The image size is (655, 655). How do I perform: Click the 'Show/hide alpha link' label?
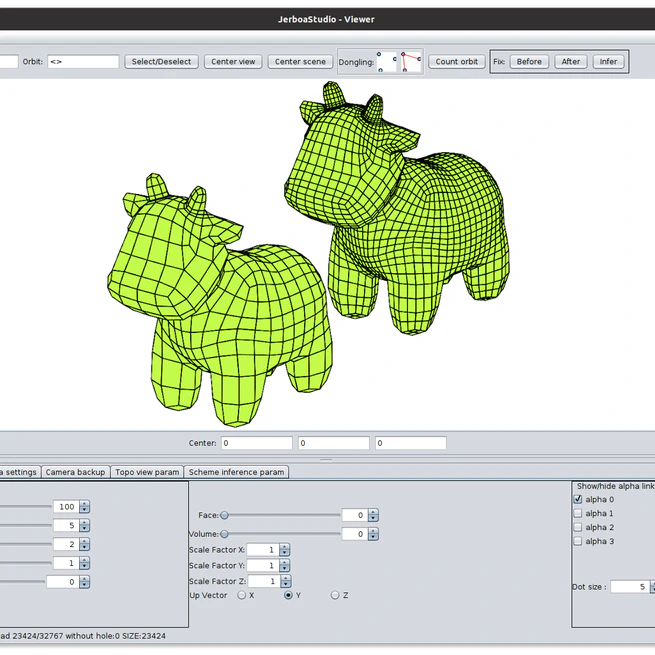pyautogui.click(x=616, y=486)
